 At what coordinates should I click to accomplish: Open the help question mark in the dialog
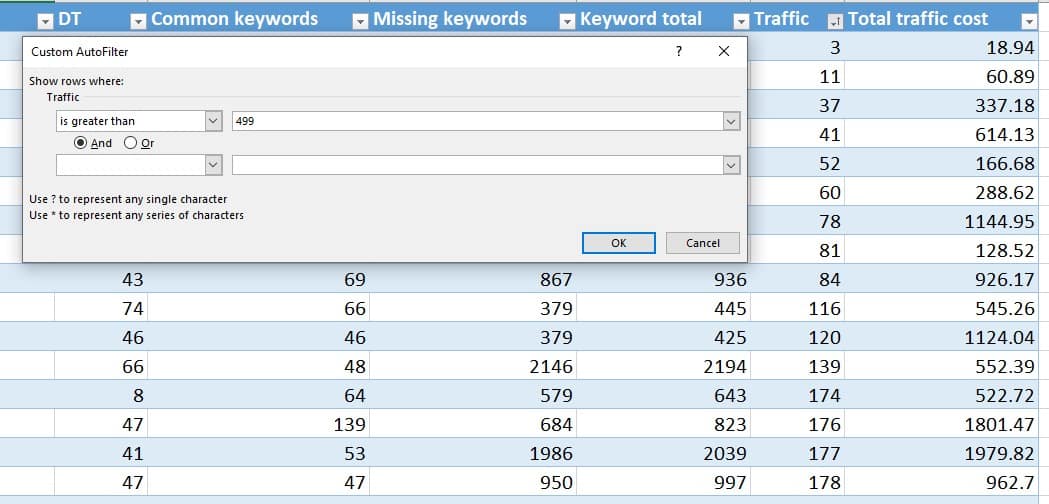coord(678,52)
